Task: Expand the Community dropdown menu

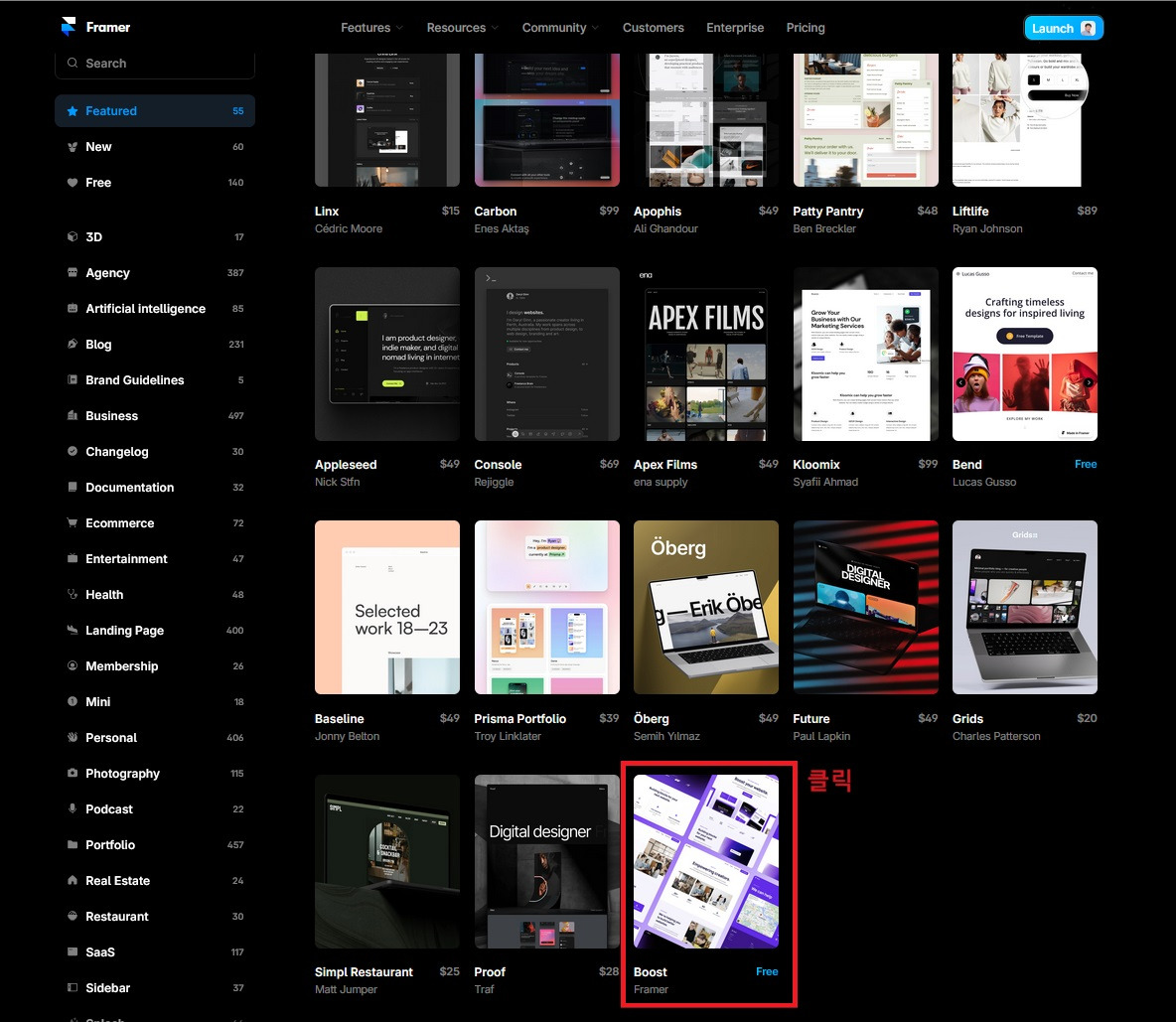Action: point(560,28)
